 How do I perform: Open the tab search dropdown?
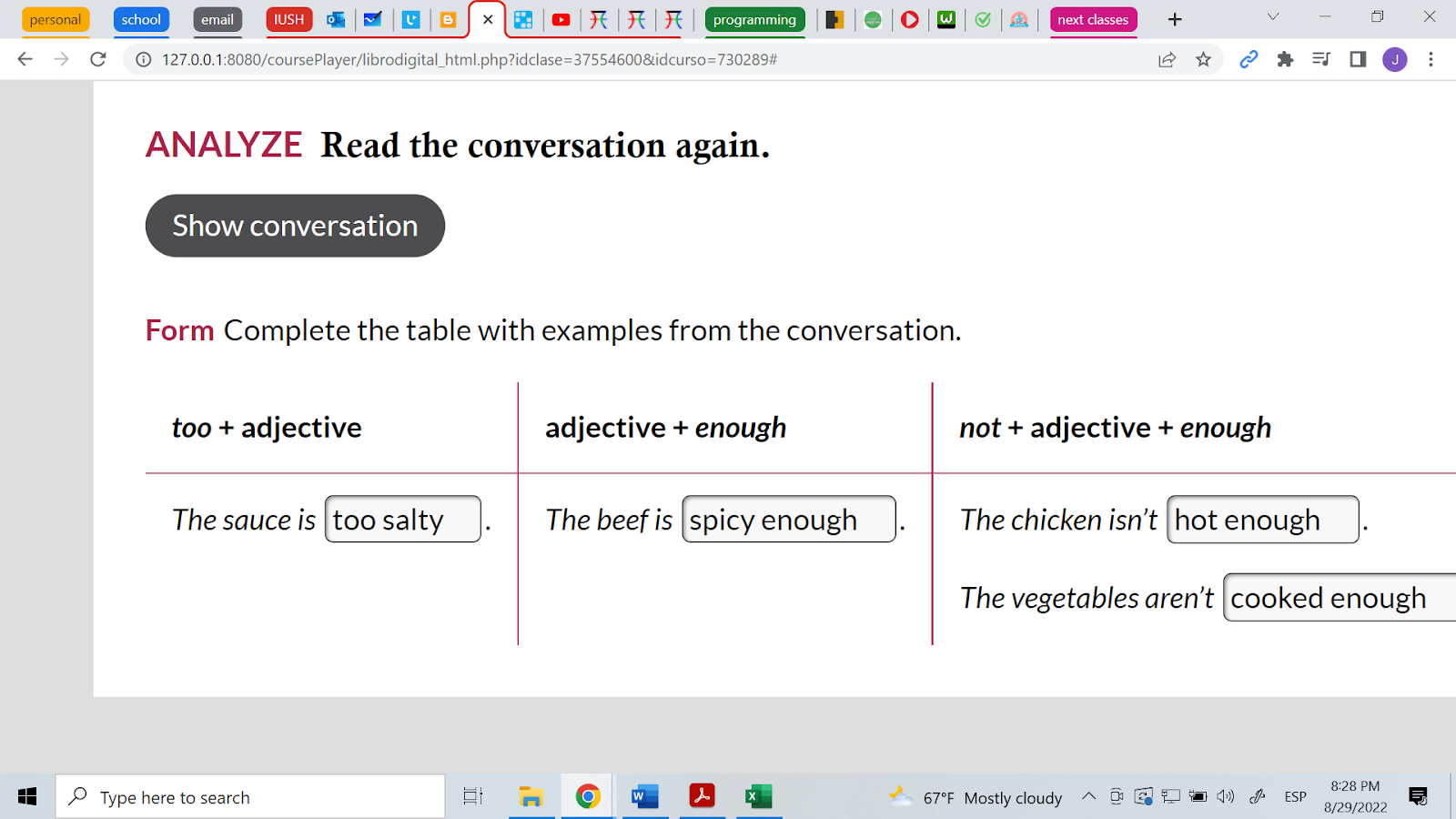1273,16
